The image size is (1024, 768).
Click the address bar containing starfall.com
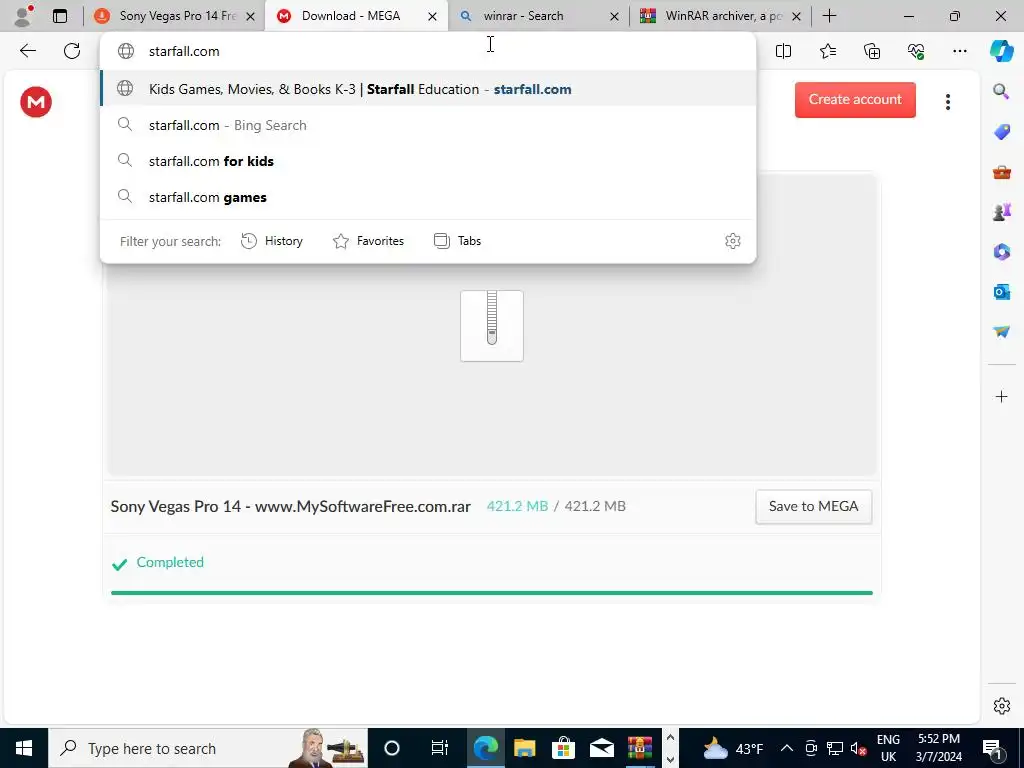(x=428, y=51)
